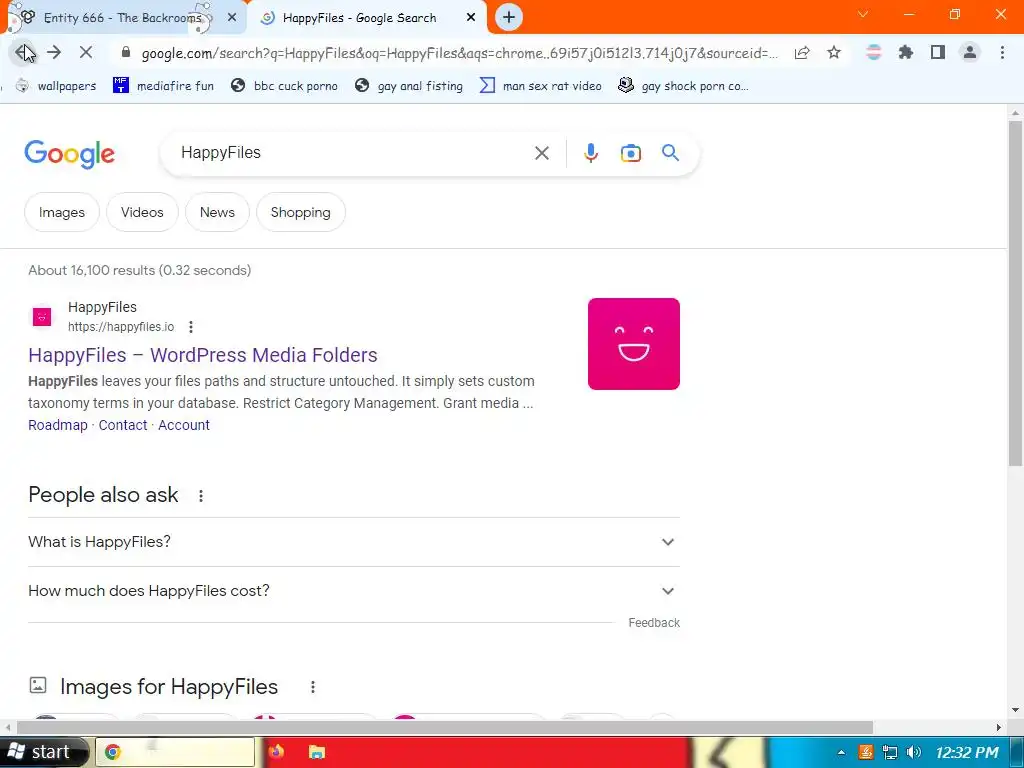Click the HappyFiles favicon in the result

pos(42,317)
